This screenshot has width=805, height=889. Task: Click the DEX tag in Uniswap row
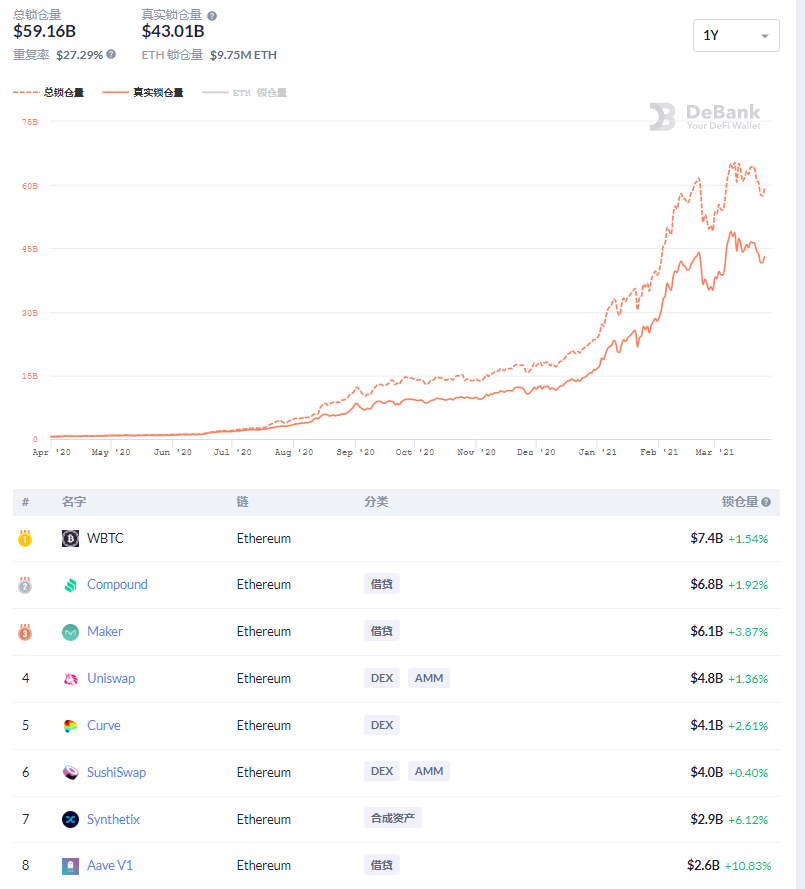[382, 678]
